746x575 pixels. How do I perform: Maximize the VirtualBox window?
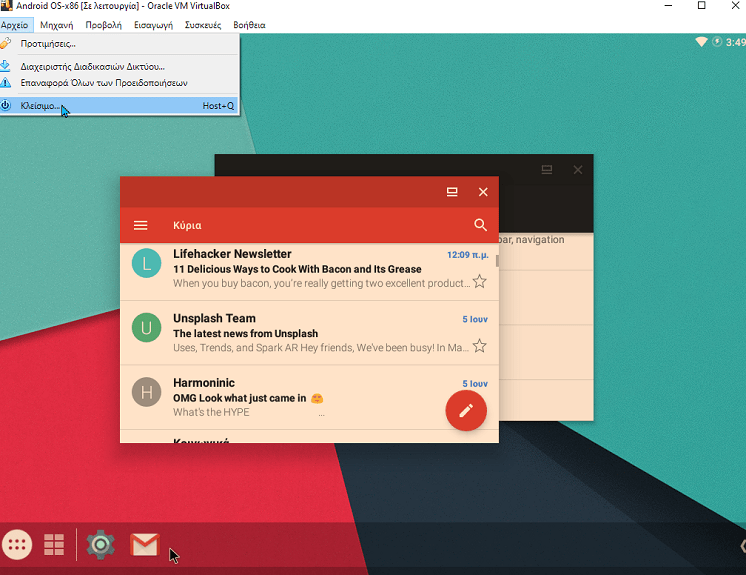coord(701,6)
